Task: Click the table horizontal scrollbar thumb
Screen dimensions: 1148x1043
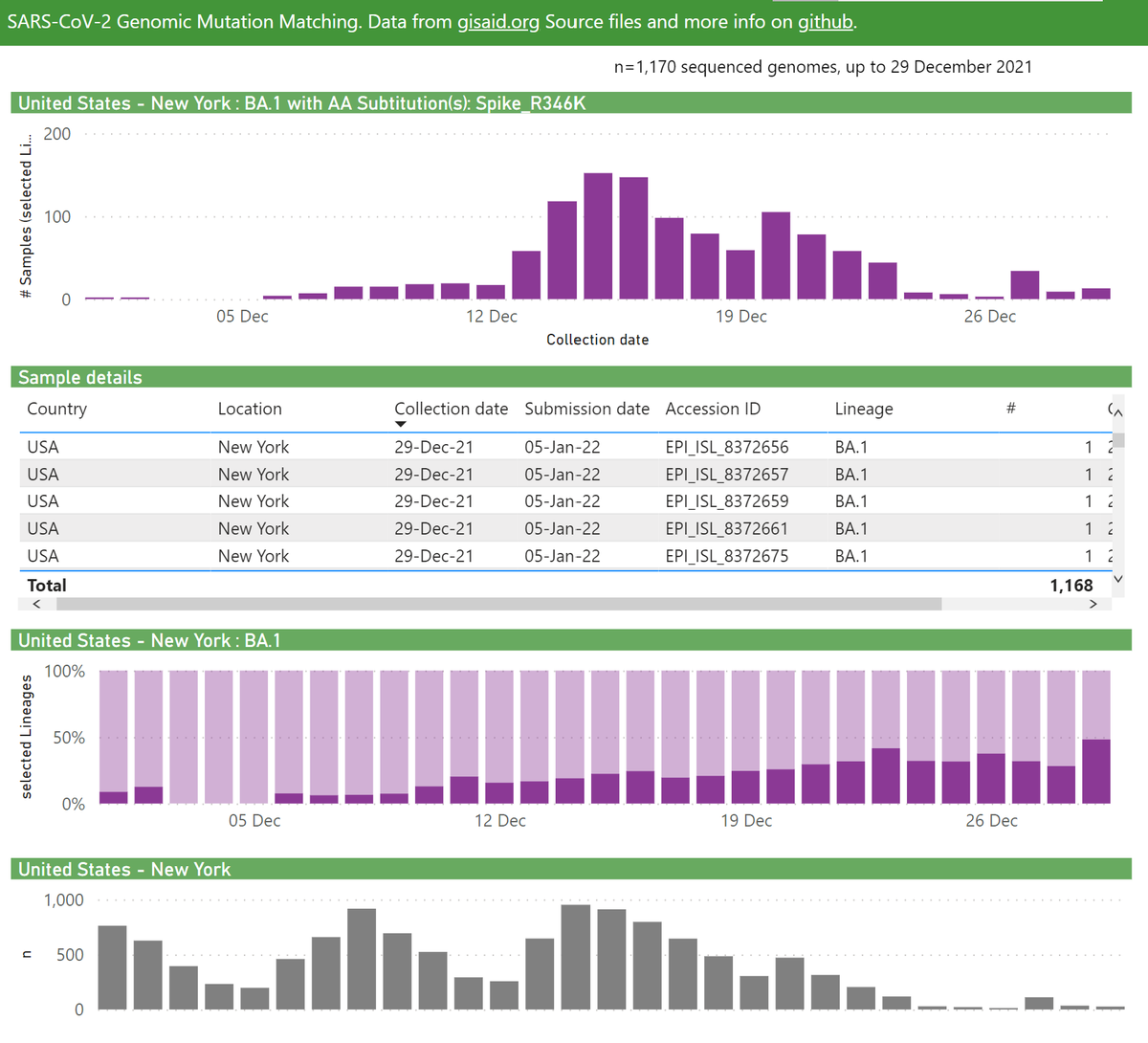Action: tap(499, 604)
